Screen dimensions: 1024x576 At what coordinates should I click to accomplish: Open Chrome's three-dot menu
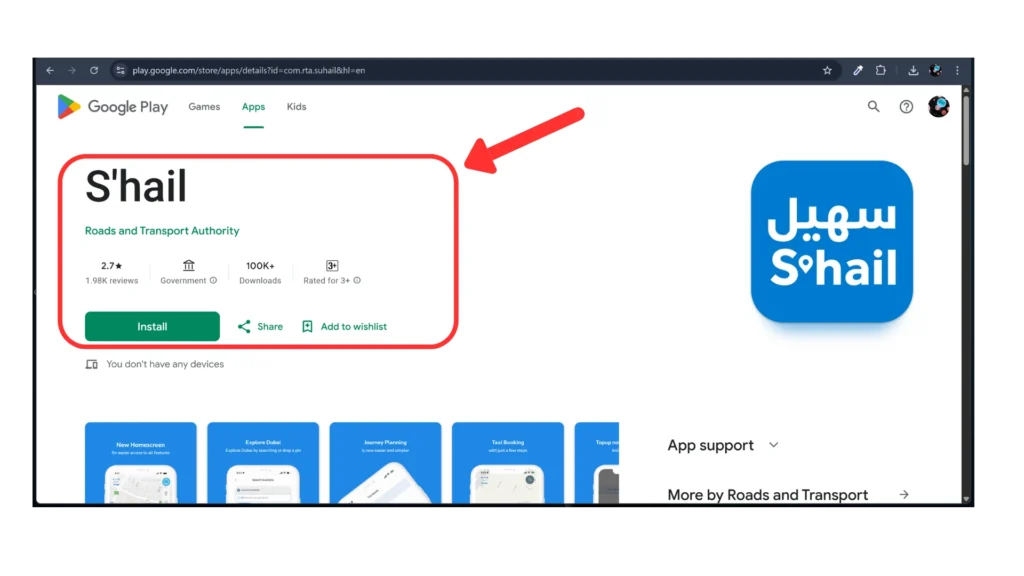click(x=957, y=70)
